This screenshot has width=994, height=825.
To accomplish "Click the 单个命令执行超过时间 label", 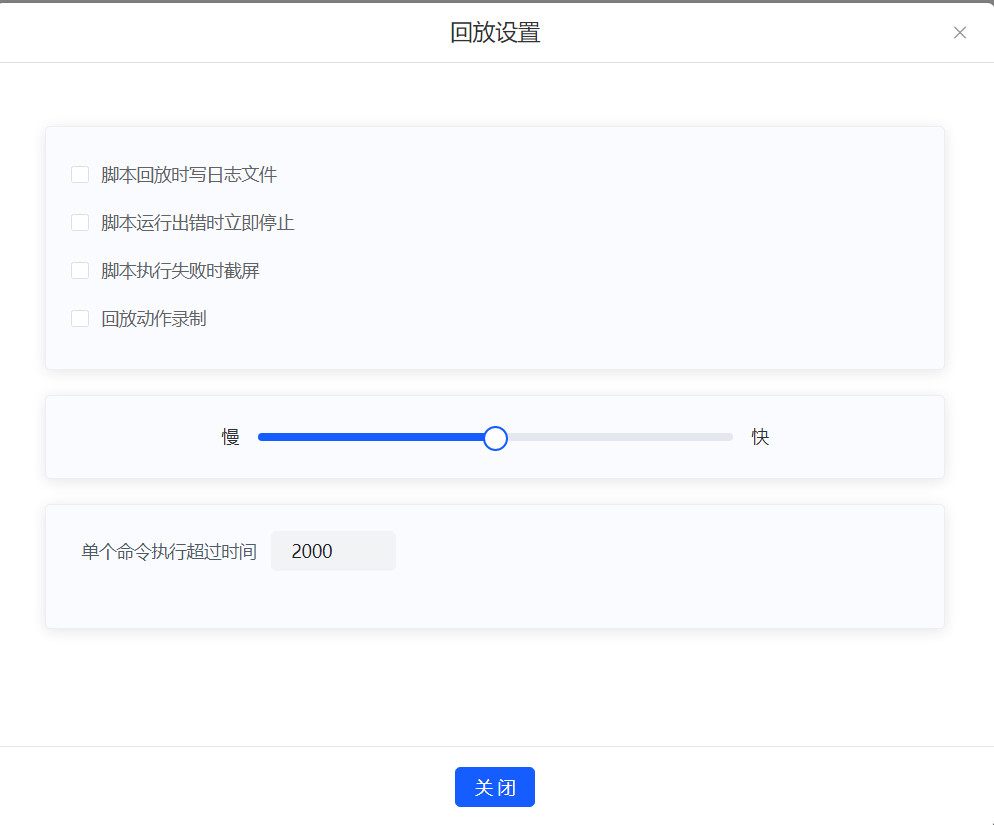I will (169, 552).
